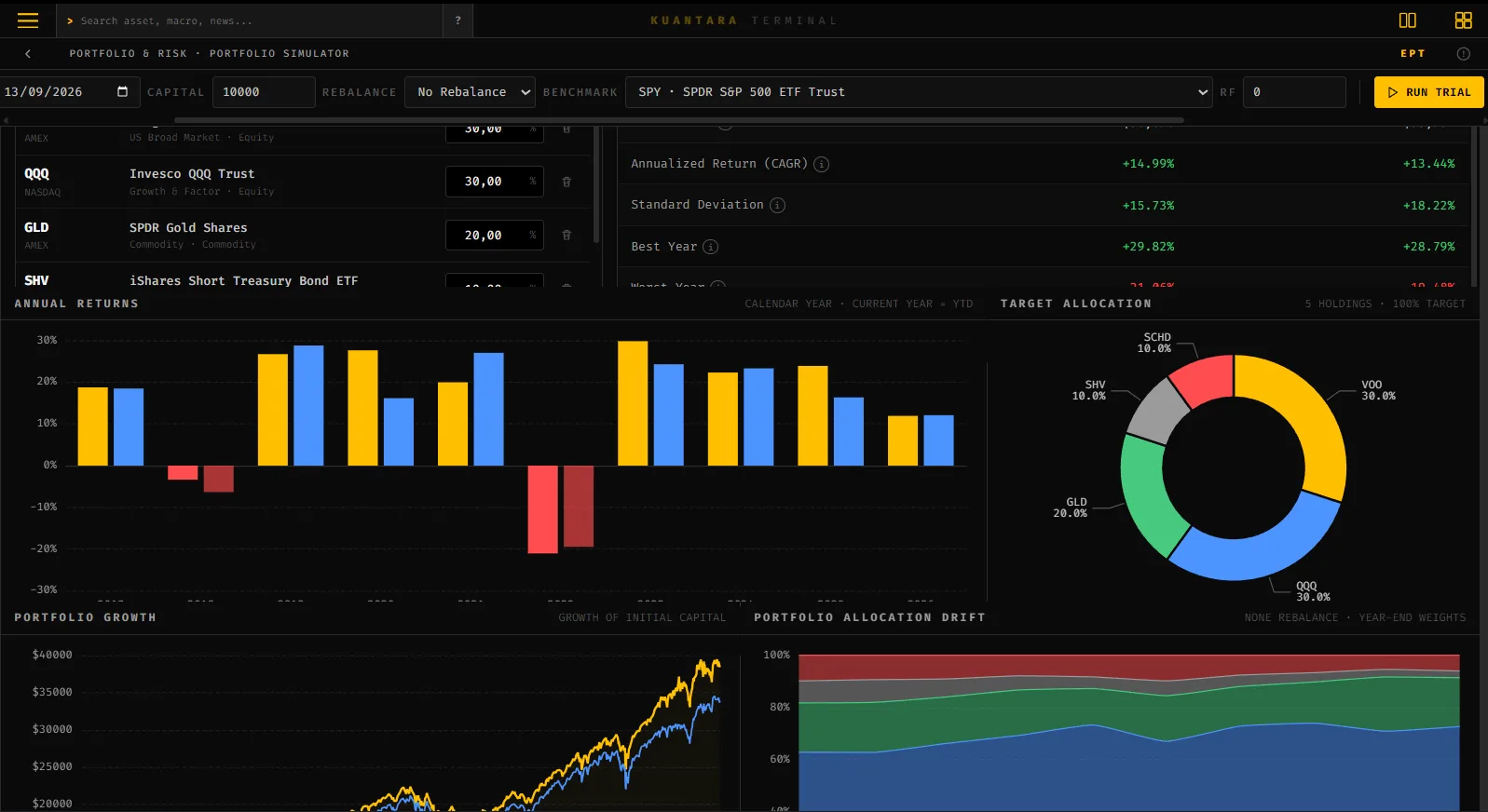Open the calendar picker in the date field
The height and width of the screenshot is (812, 1488).
pyautogui.click(x=122, y=91)
